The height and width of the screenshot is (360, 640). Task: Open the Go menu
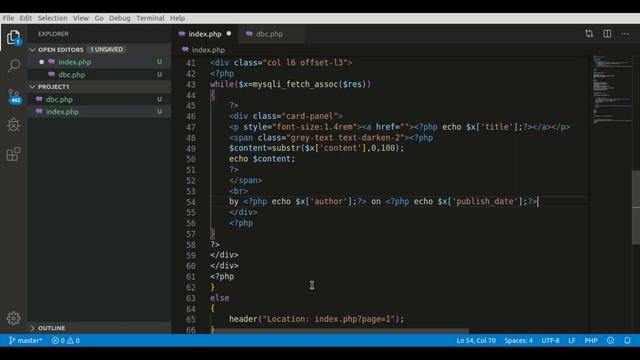click(x=99, y=18)
